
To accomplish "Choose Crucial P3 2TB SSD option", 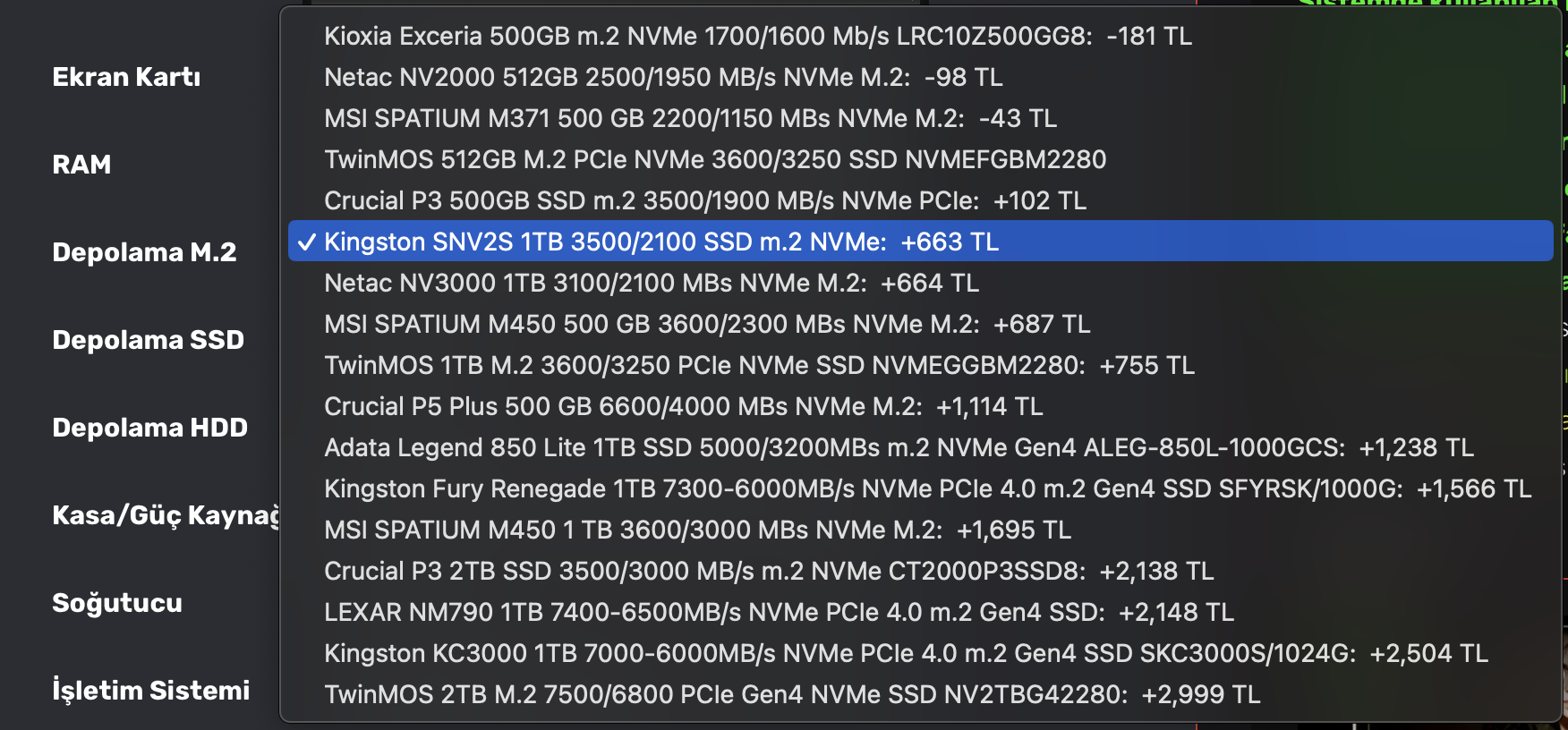I will click(x=768, y=571).
